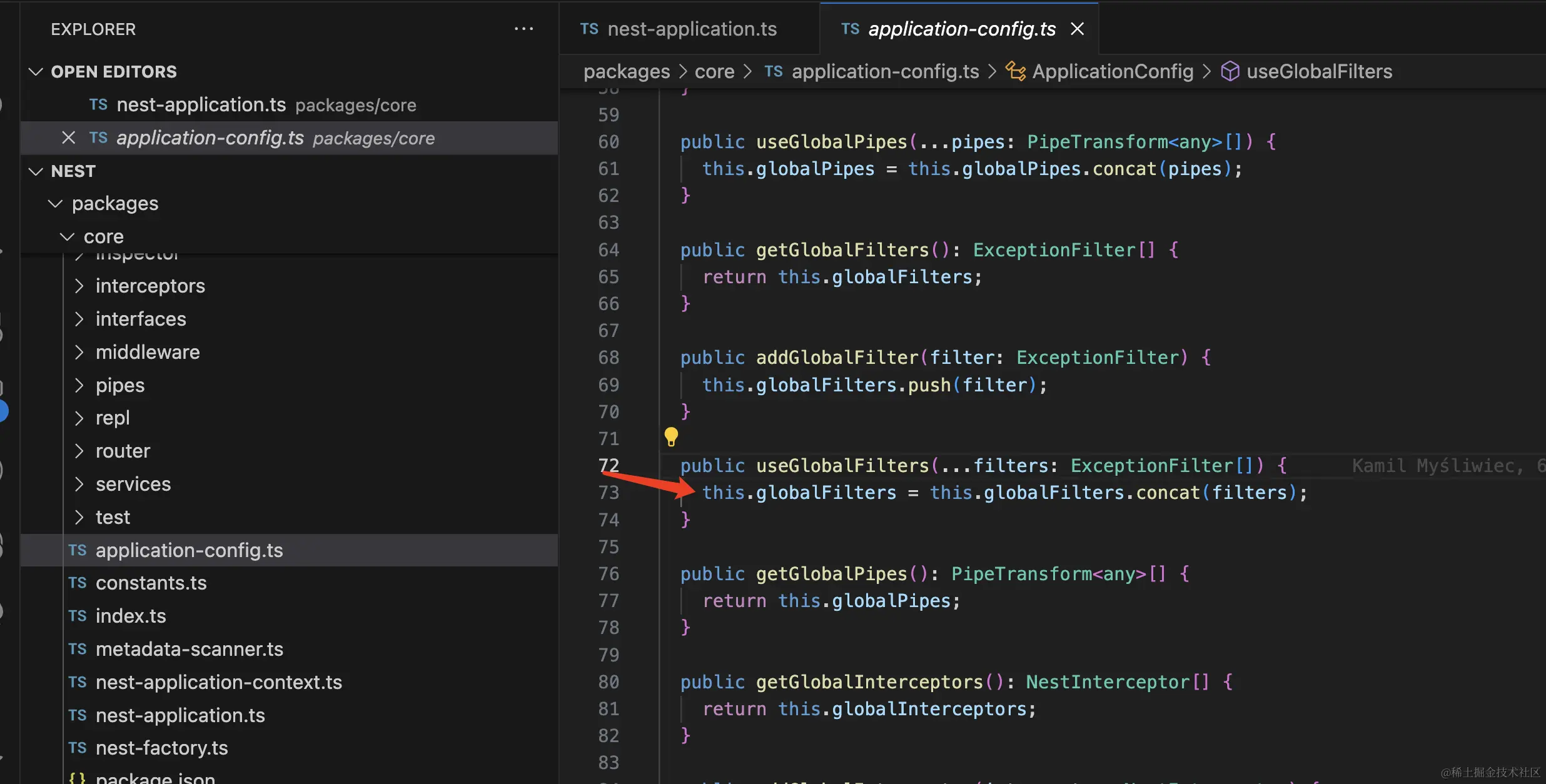Click the TS icon on application-config.ts tab
The image size is (1546, 784).
[850, 29]
